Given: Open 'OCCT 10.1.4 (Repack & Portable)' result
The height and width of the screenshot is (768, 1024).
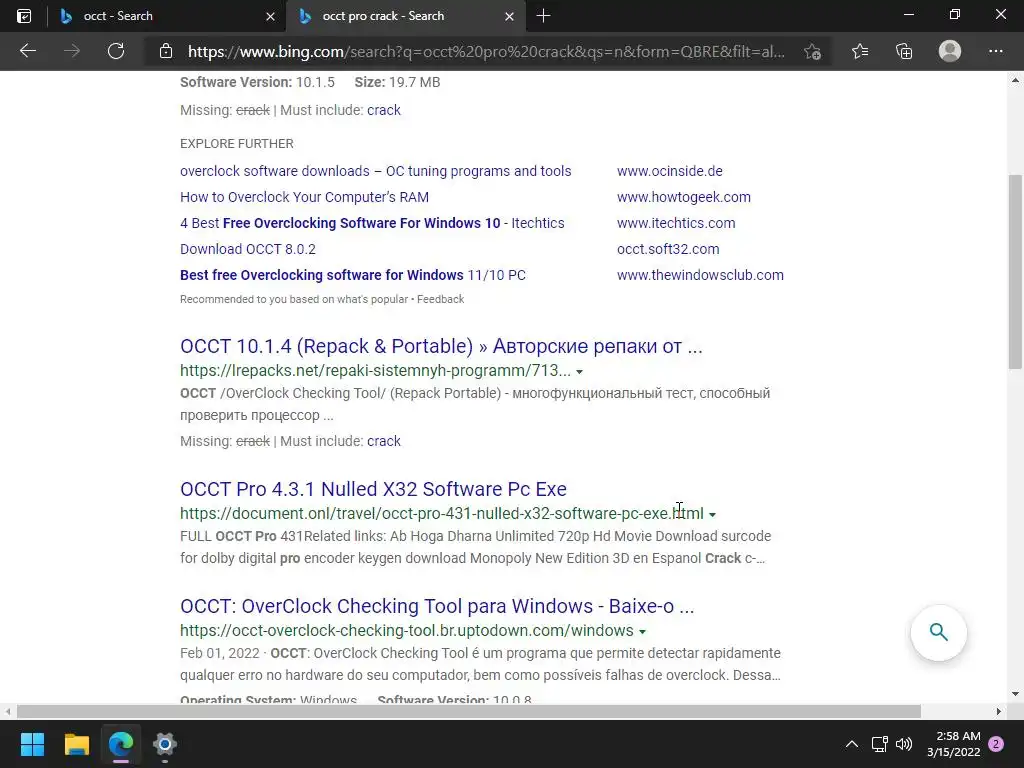Looking at the screenshot, I should (x=441, y=346).
